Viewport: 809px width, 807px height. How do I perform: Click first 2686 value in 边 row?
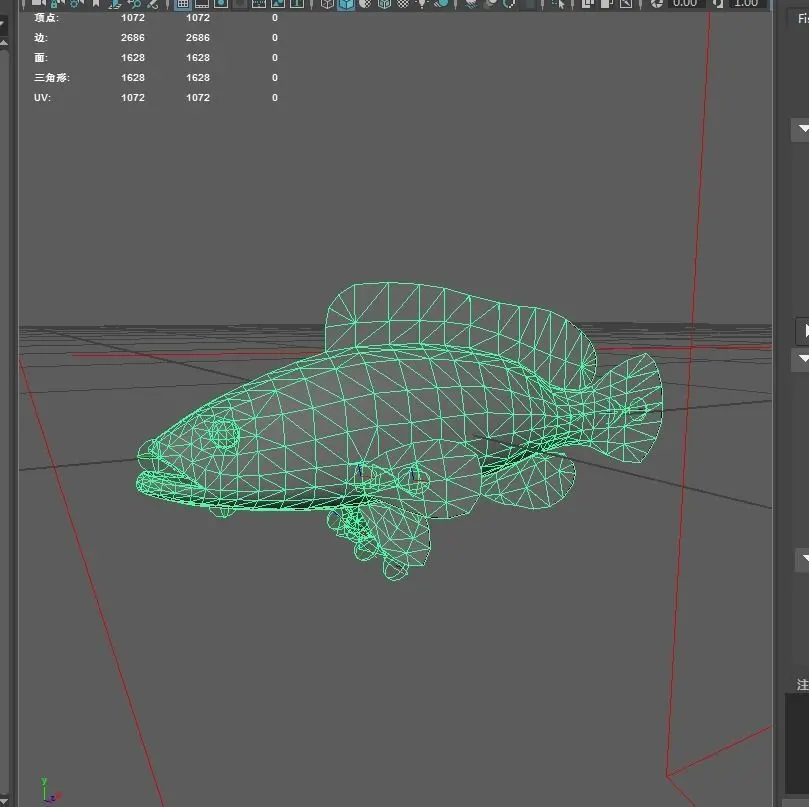(133, 38)
